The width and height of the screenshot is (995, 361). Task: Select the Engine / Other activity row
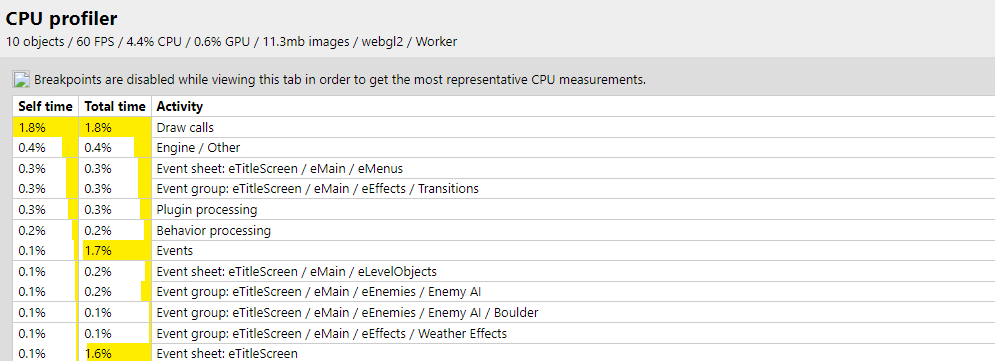point(504,148)
